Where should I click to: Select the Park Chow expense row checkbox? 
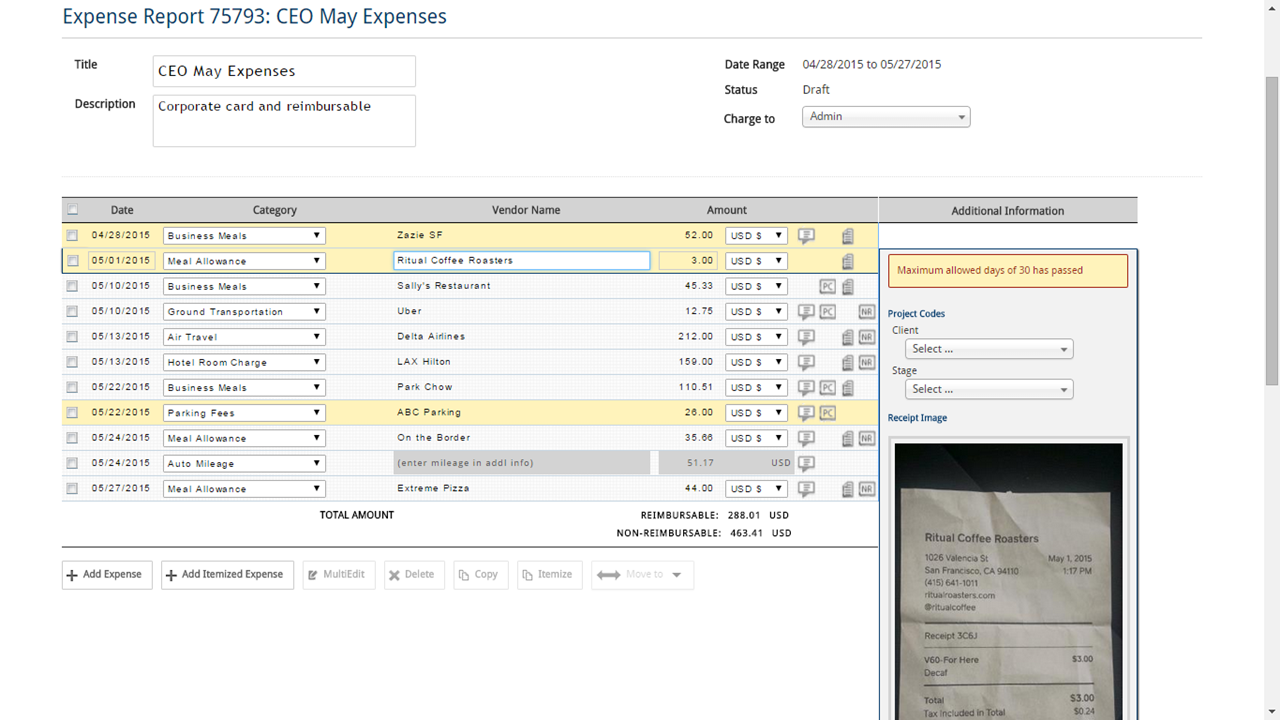[72, 388]
